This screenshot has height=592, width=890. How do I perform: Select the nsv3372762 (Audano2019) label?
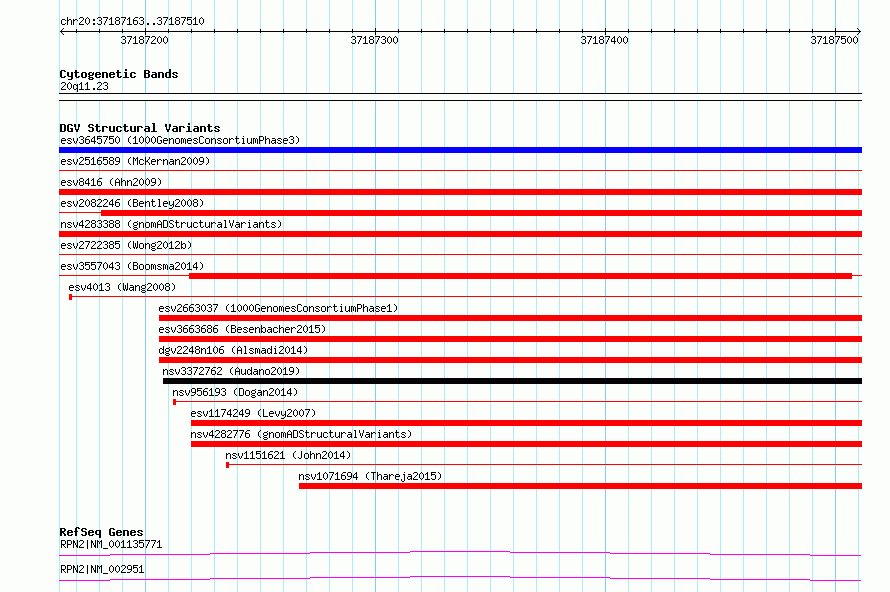231,371
